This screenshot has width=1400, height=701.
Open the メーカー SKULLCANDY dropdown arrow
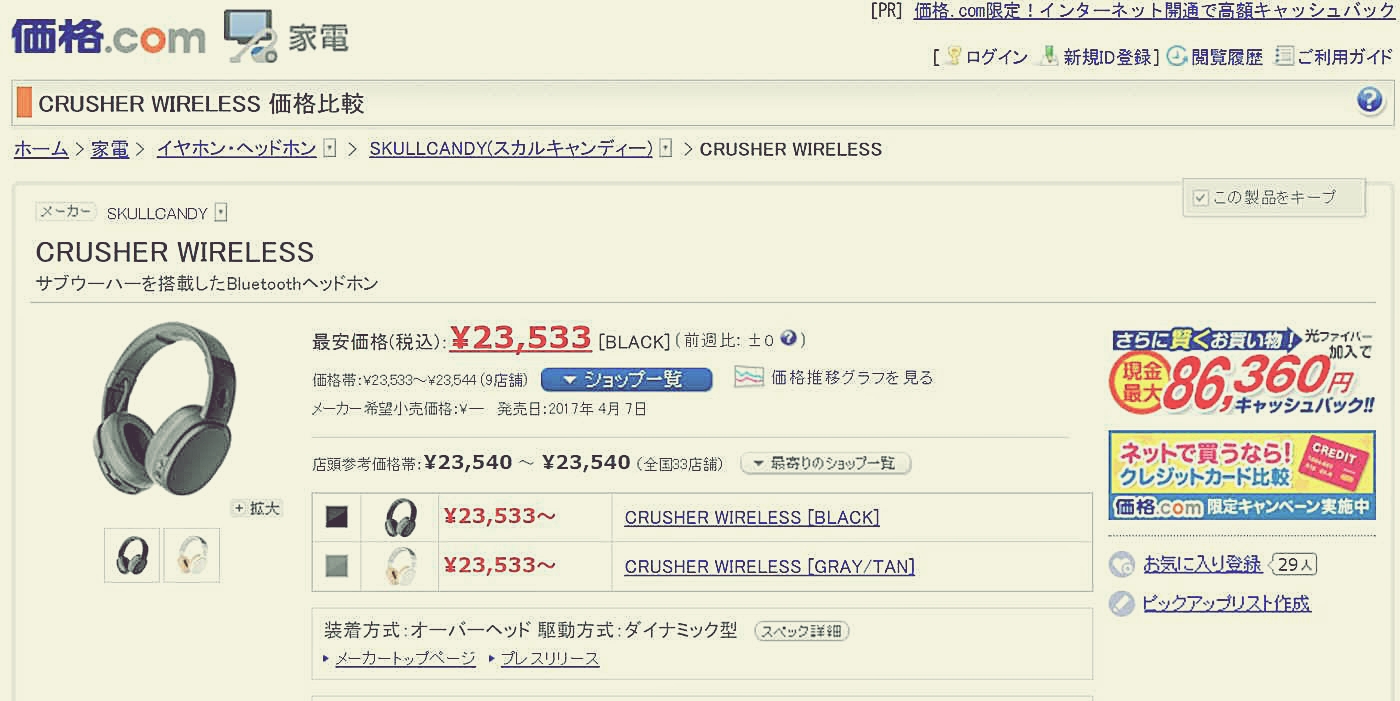point(221,213)
